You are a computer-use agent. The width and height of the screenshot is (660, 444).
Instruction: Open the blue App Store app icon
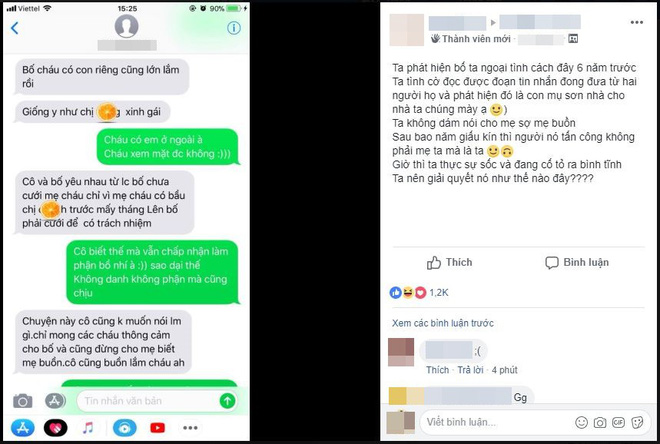click(x=22, y=428)
